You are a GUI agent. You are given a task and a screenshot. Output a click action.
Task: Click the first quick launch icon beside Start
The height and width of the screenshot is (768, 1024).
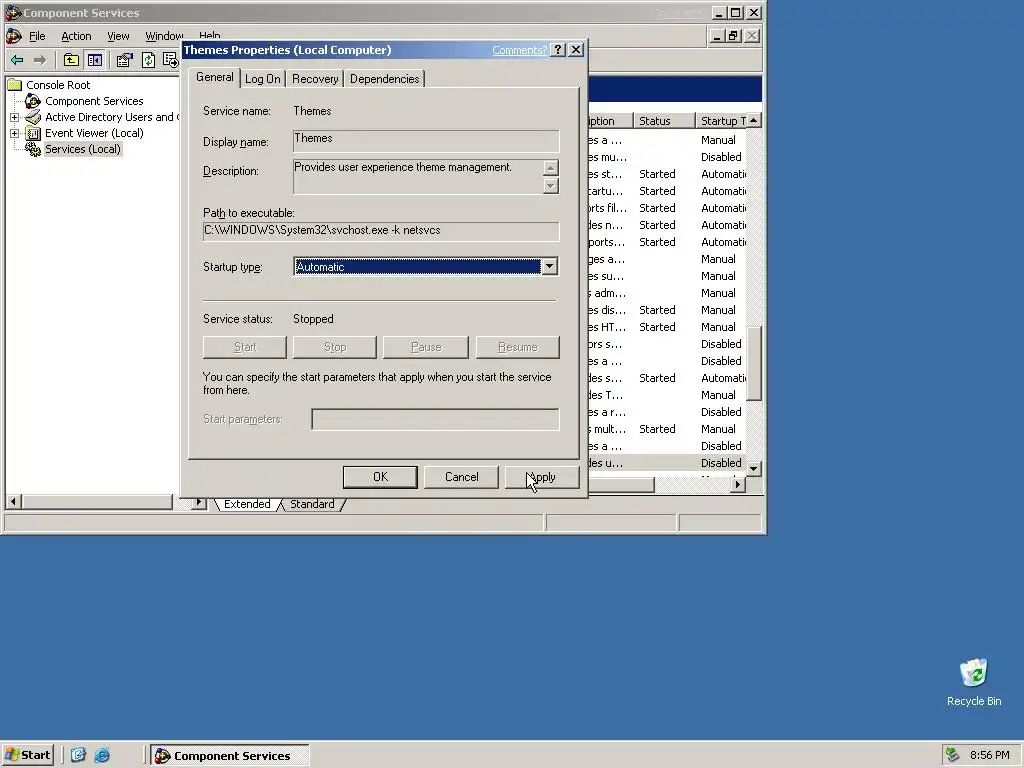78,755
